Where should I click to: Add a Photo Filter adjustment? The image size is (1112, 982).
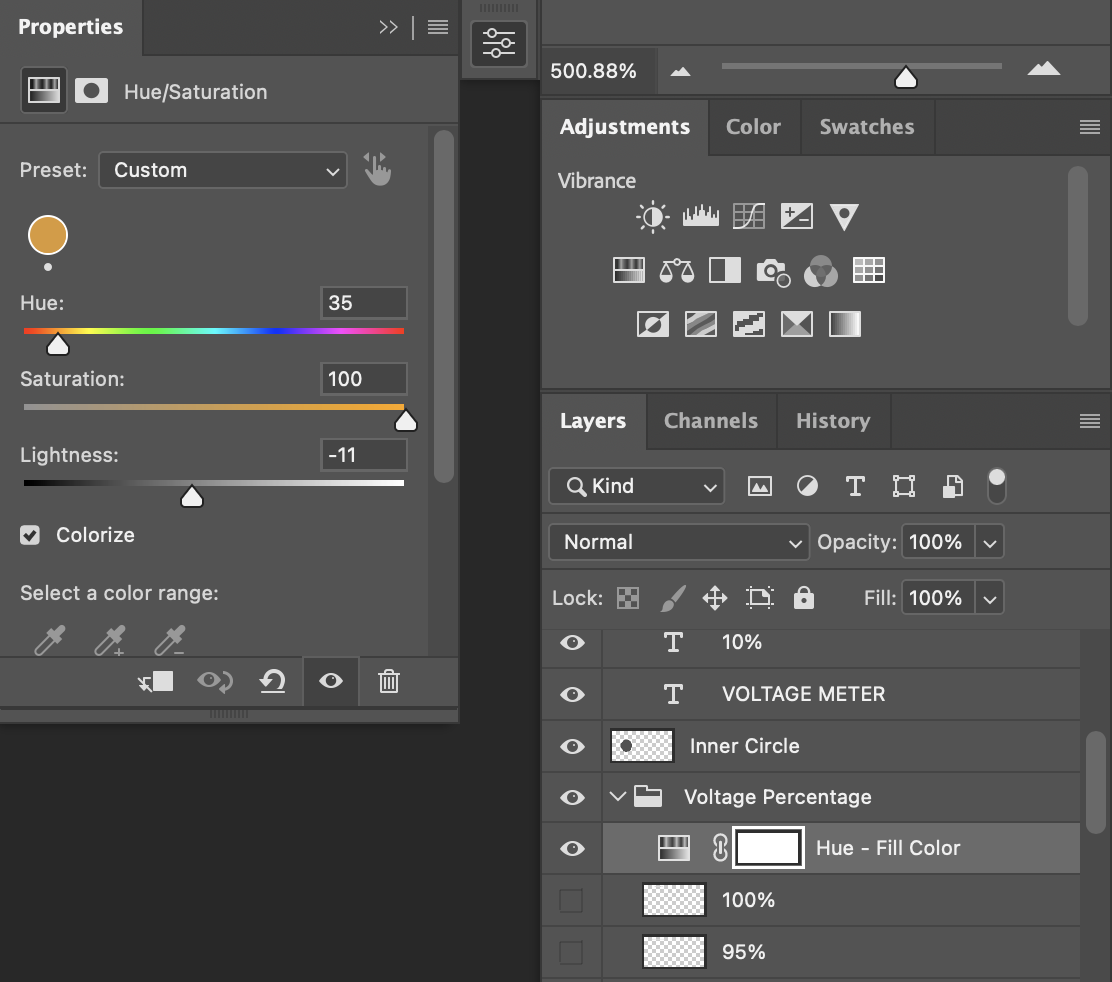(x=773, y=271)
